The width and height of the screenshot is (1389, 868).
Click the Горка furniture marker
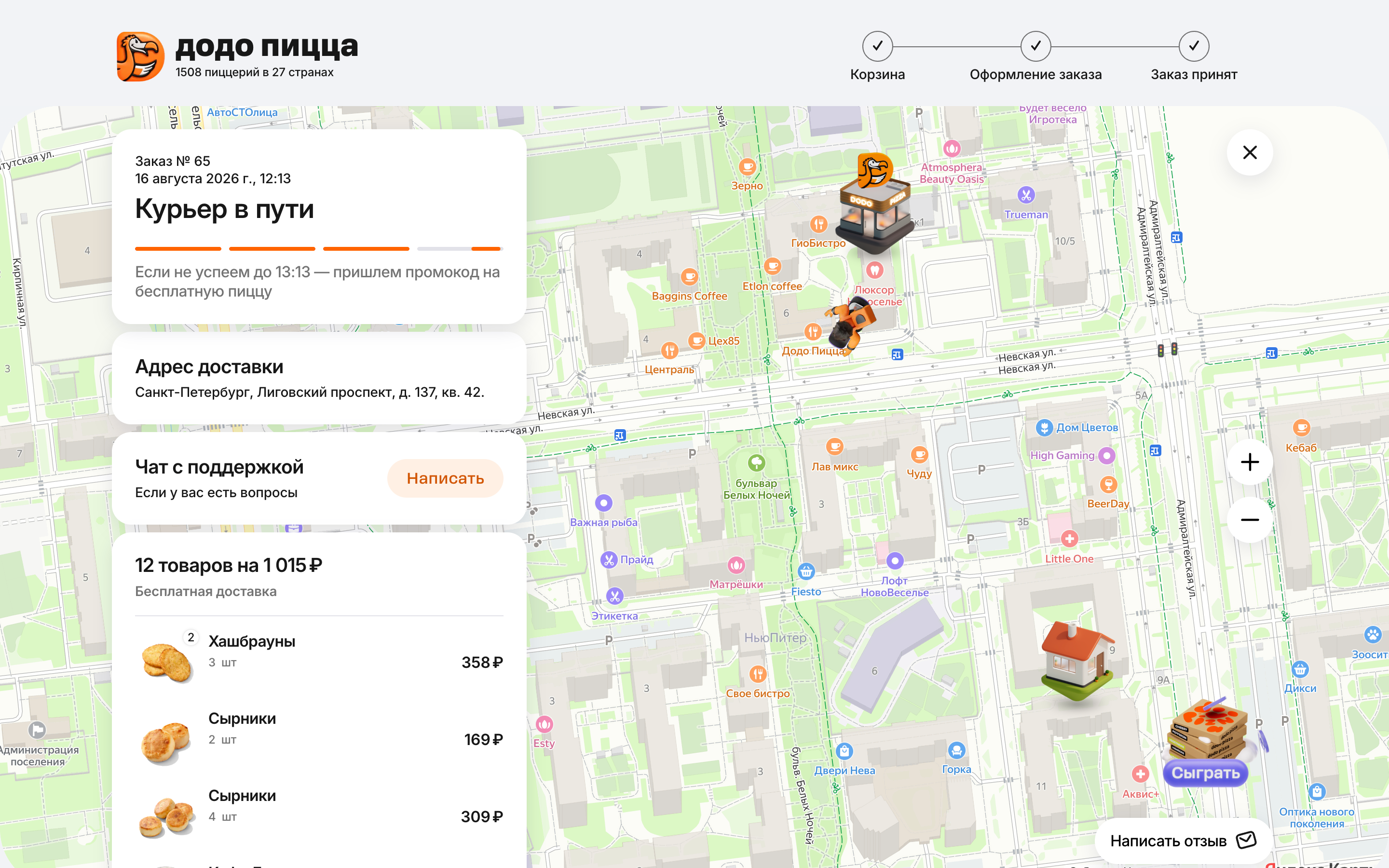pos(956,750)
